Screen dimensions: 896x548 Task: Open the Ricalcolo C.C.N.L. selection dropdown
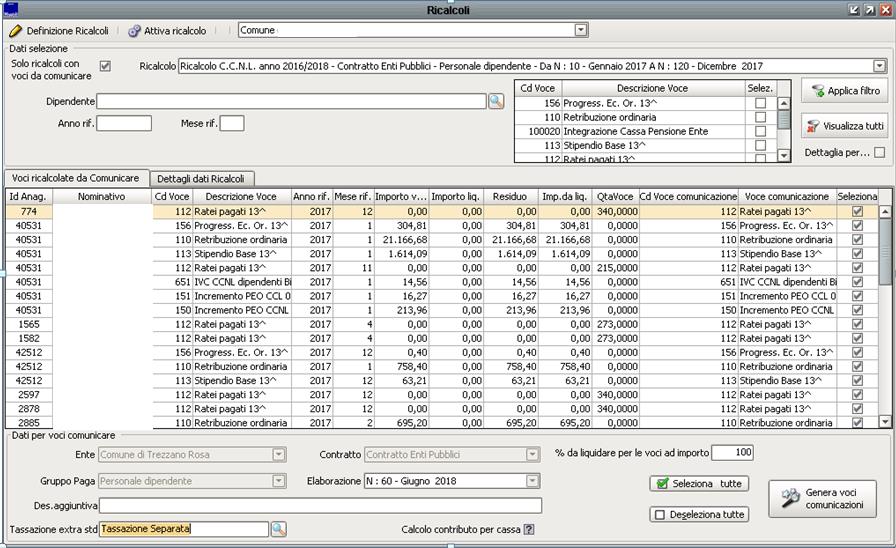click(x=879, y=66)
